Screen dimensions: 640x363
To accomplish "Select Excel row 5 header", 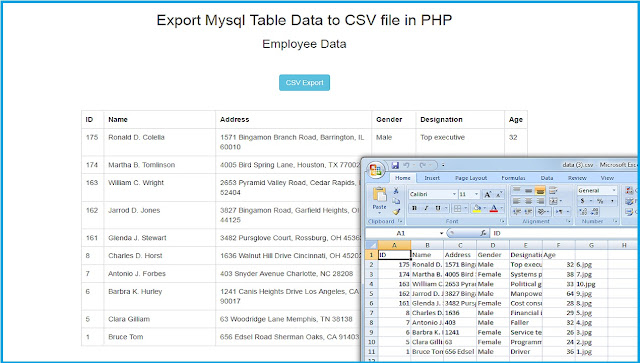I will (371, 294).
